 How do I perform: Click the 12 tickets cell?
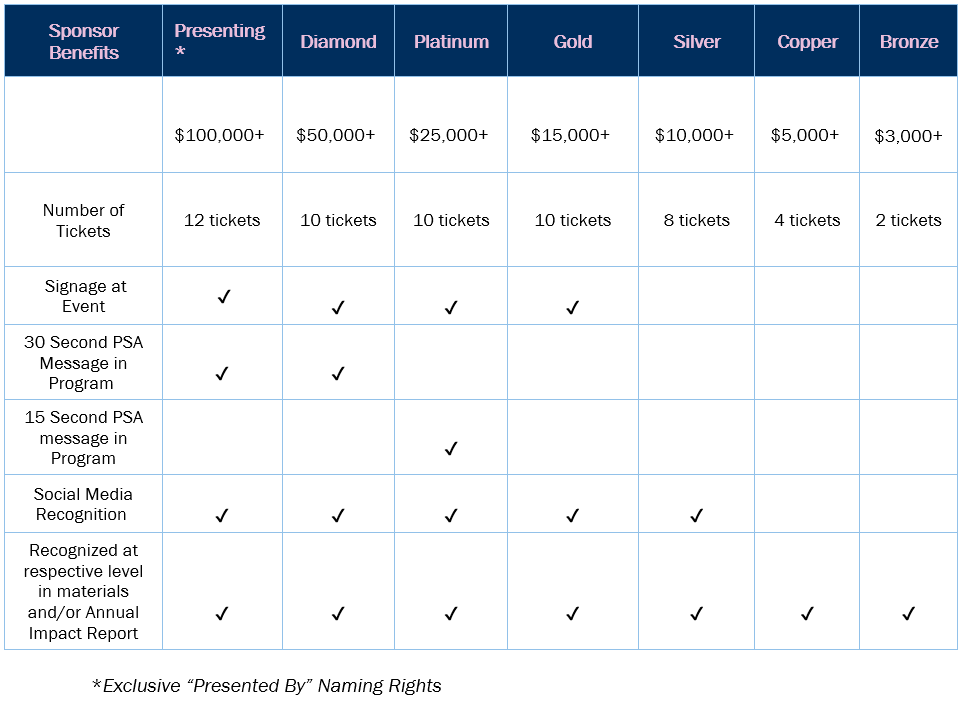pyautogui.click(x=222, y=220)
